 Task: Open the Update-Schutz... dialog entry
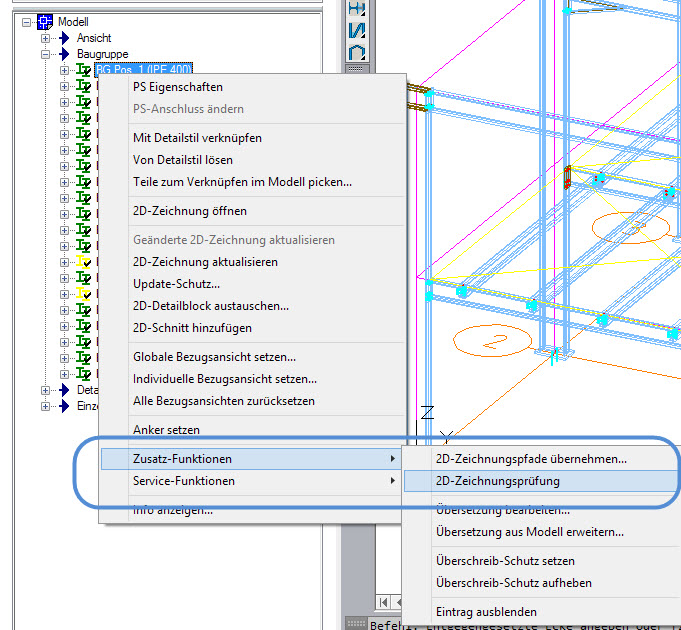point(252,284)
